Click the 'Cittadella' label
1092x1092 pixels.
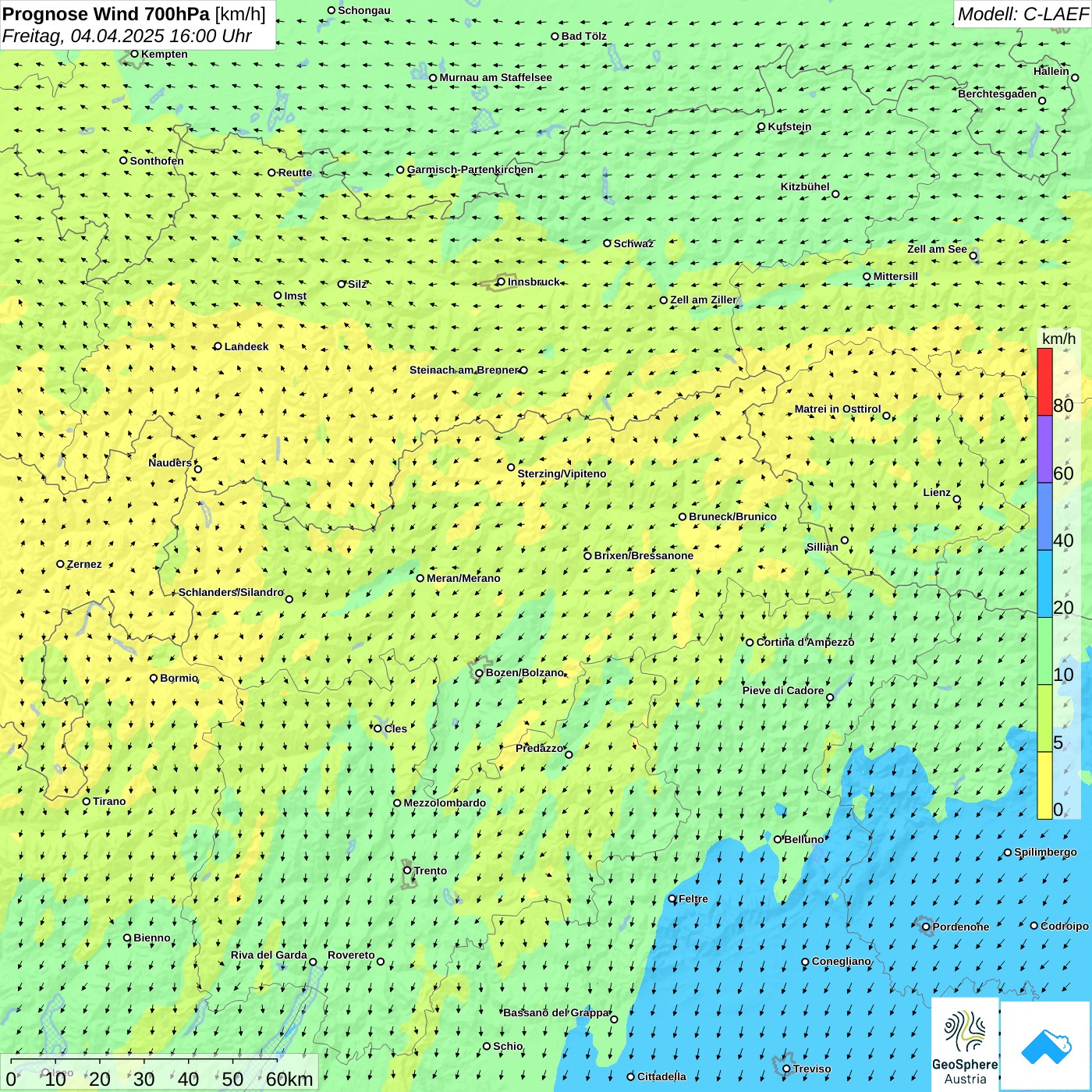[x=661, y=1076]
